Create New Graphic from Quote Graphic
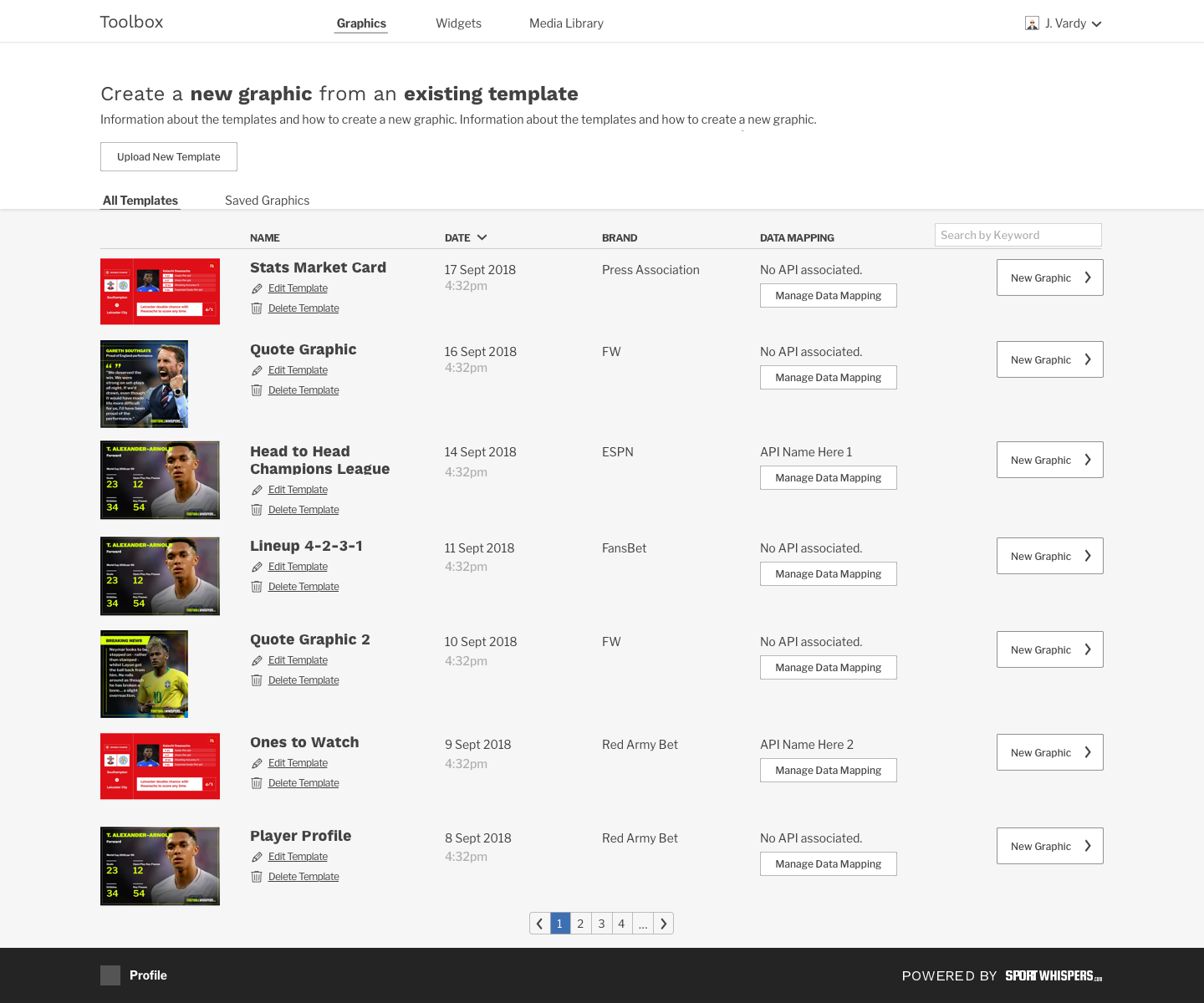The height and width of the screenshot is (1003, 1204). click(x=1050, y=359)
